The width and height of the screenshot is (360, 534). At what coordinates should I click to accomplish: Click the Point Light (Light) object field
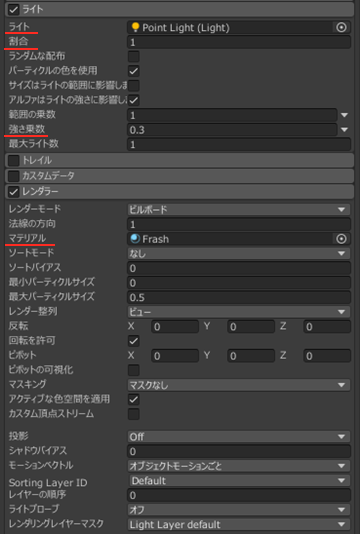[x=239, y=28]
